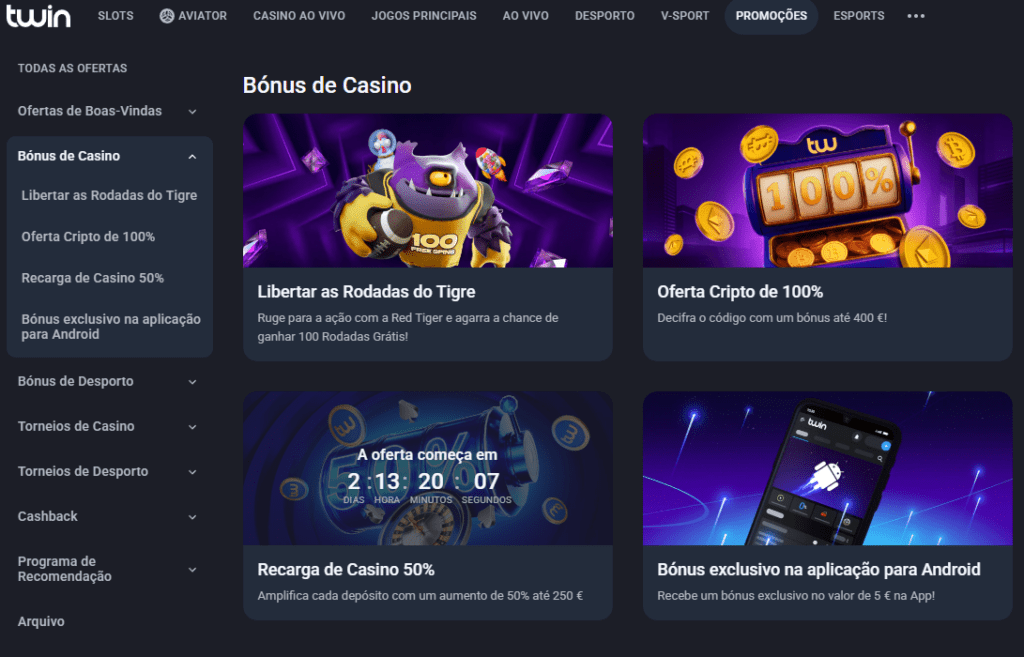The height and width of the screenshot is (657, 1024).
Task: Open the three-dots more menu
Action: pyautogui.click(x=916, y=16)
